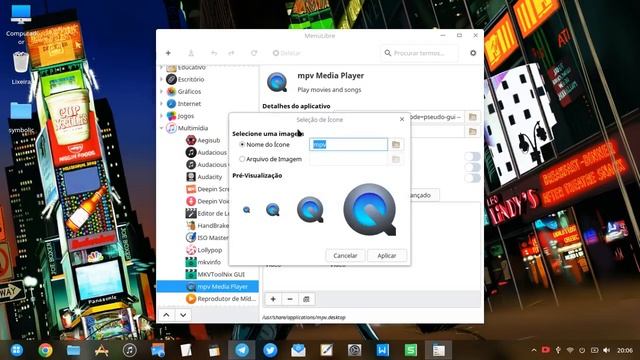Click the Cancelar button
Screen dimensions: 640x360
click(345, 256)
